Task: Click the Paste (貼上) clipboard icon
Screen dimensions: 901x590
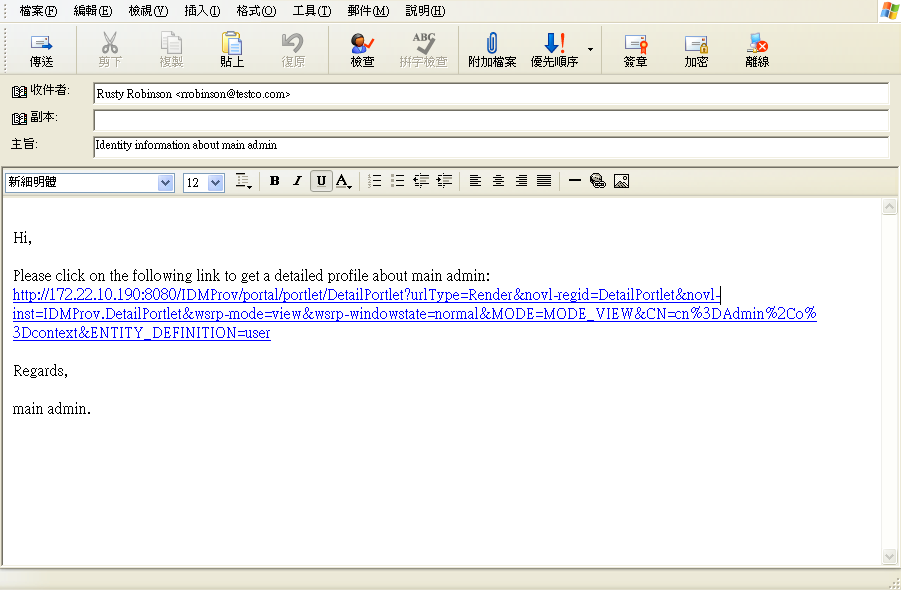Action: pos(232,43)
